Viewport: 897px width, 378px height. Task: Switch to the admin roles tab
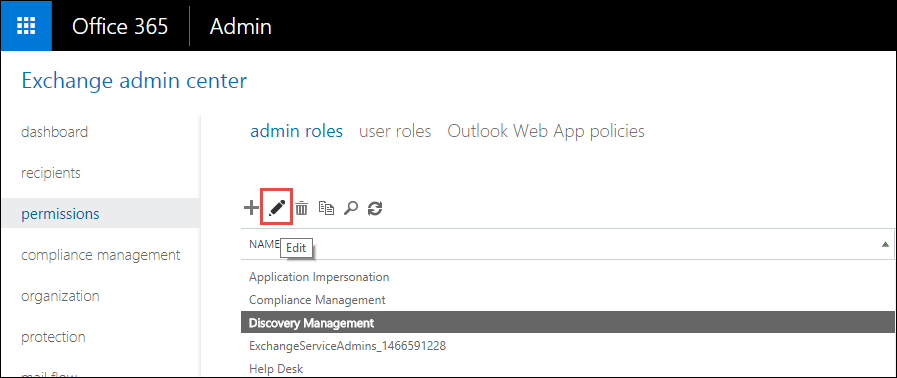pyautogui.click(x=296, y=131)
